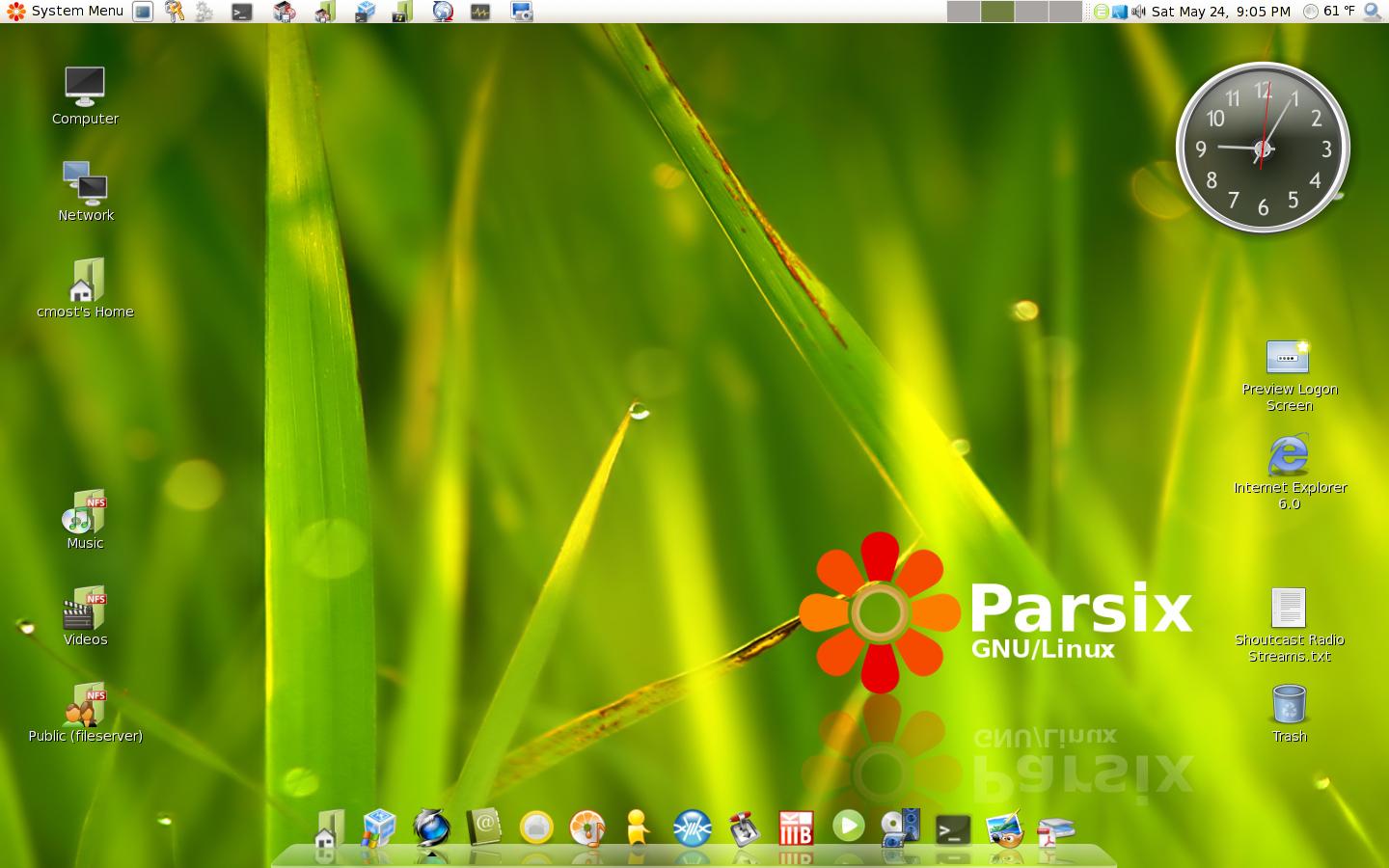Switch to the third workspace
Screen dimensions: 1389x868
[x=1031, y=12]
